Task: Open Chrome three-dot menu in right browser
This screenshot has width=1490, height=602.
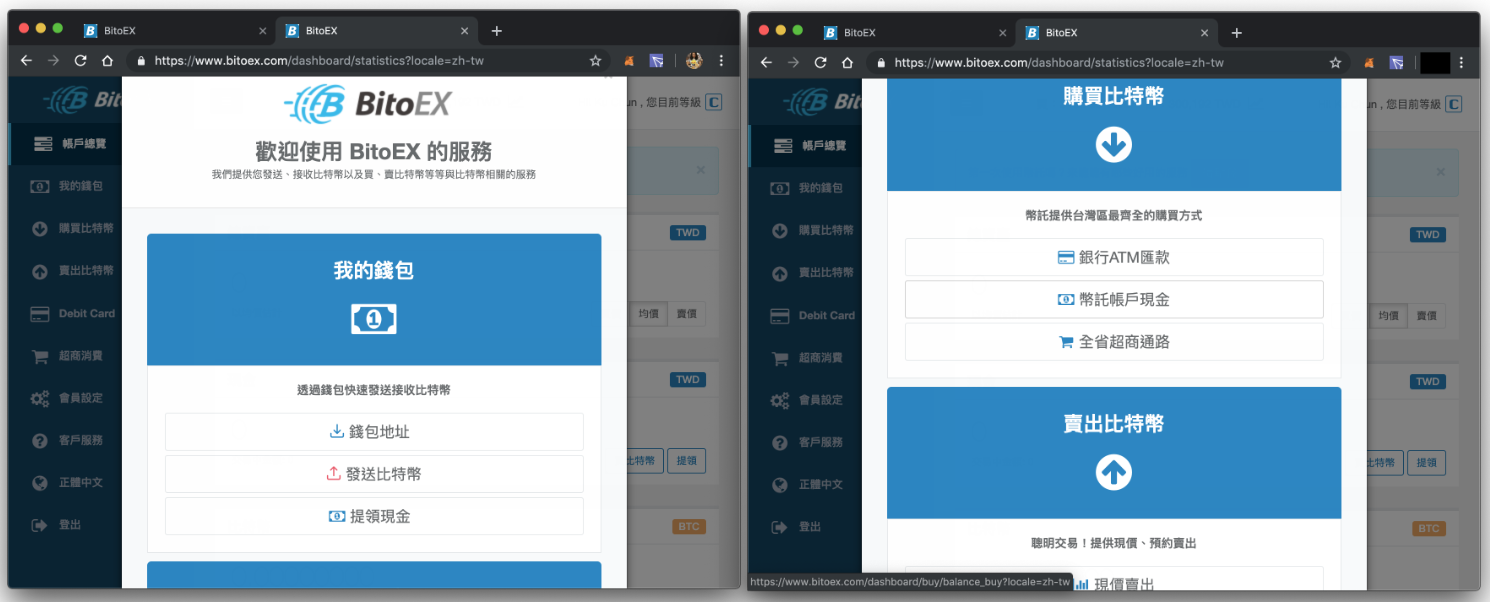Action: pos(1461,62)
